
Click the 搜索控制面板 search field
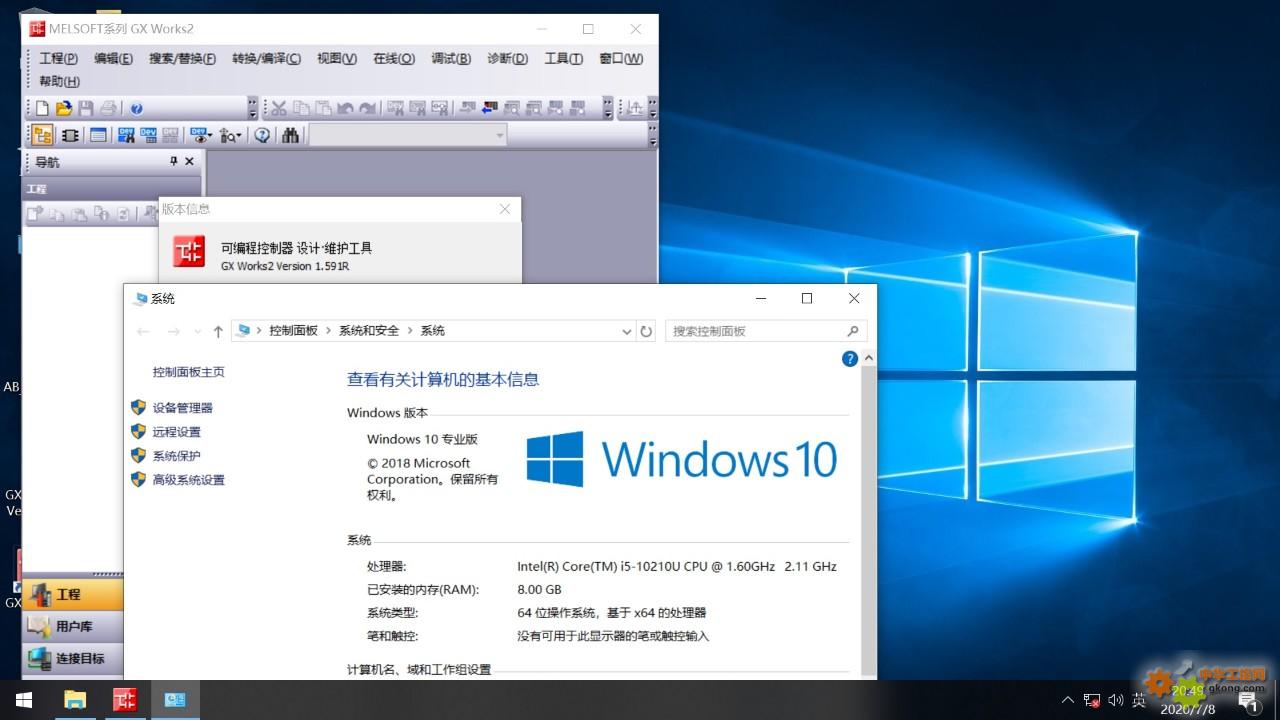(766, 331)
